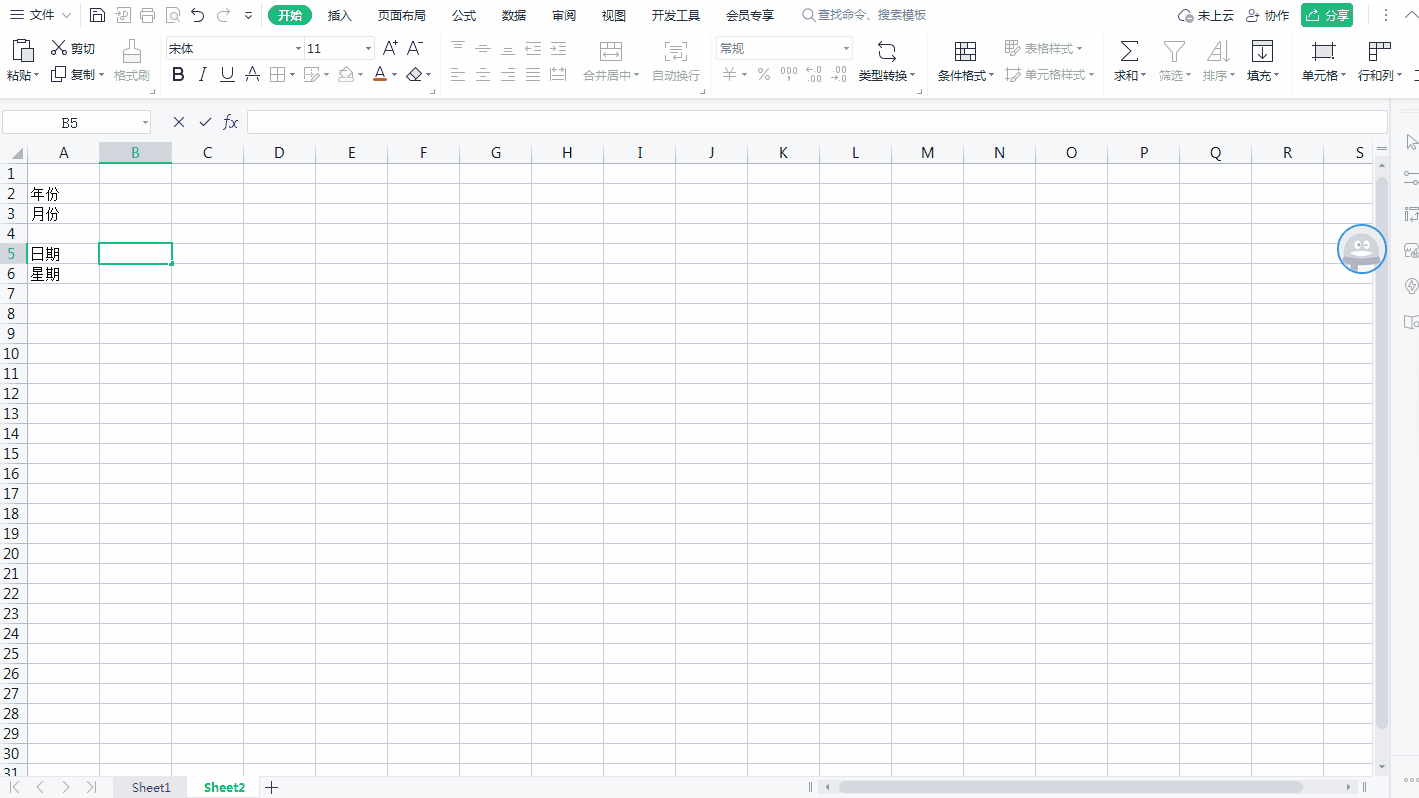This screenshot has height=798, width=1419.
Task: Switch to the Page Layout (页面布局) tab
Action: pyautogui.click(x=402, y=15)
